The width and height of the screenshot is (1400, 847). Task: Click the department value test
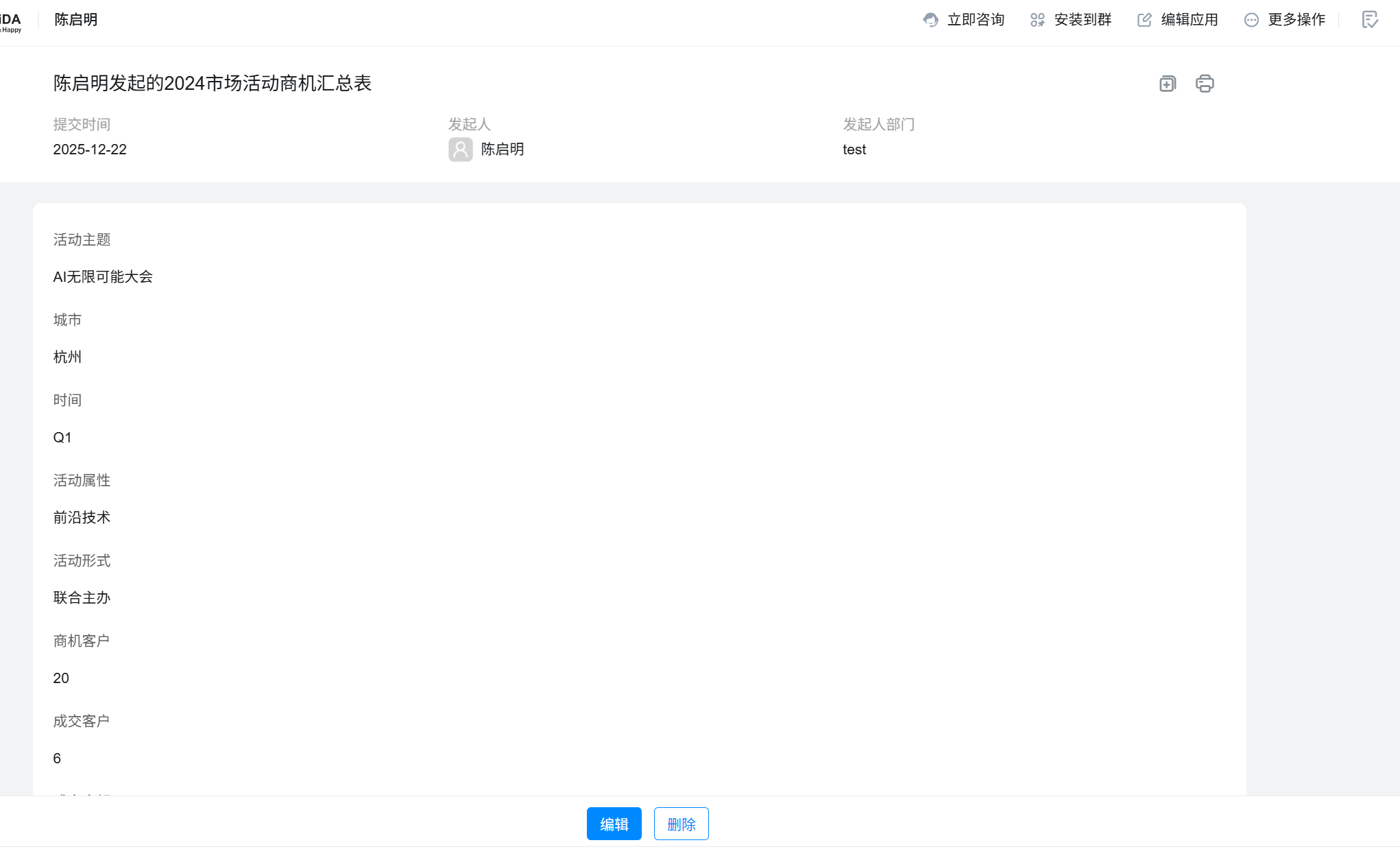[x=854, y=150]
